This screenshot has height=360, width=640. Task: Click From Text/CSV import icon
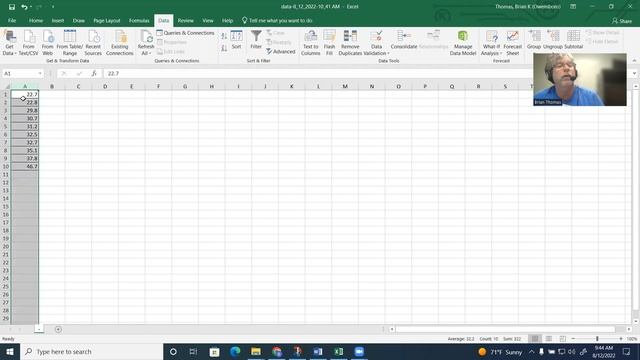point(28,43)
